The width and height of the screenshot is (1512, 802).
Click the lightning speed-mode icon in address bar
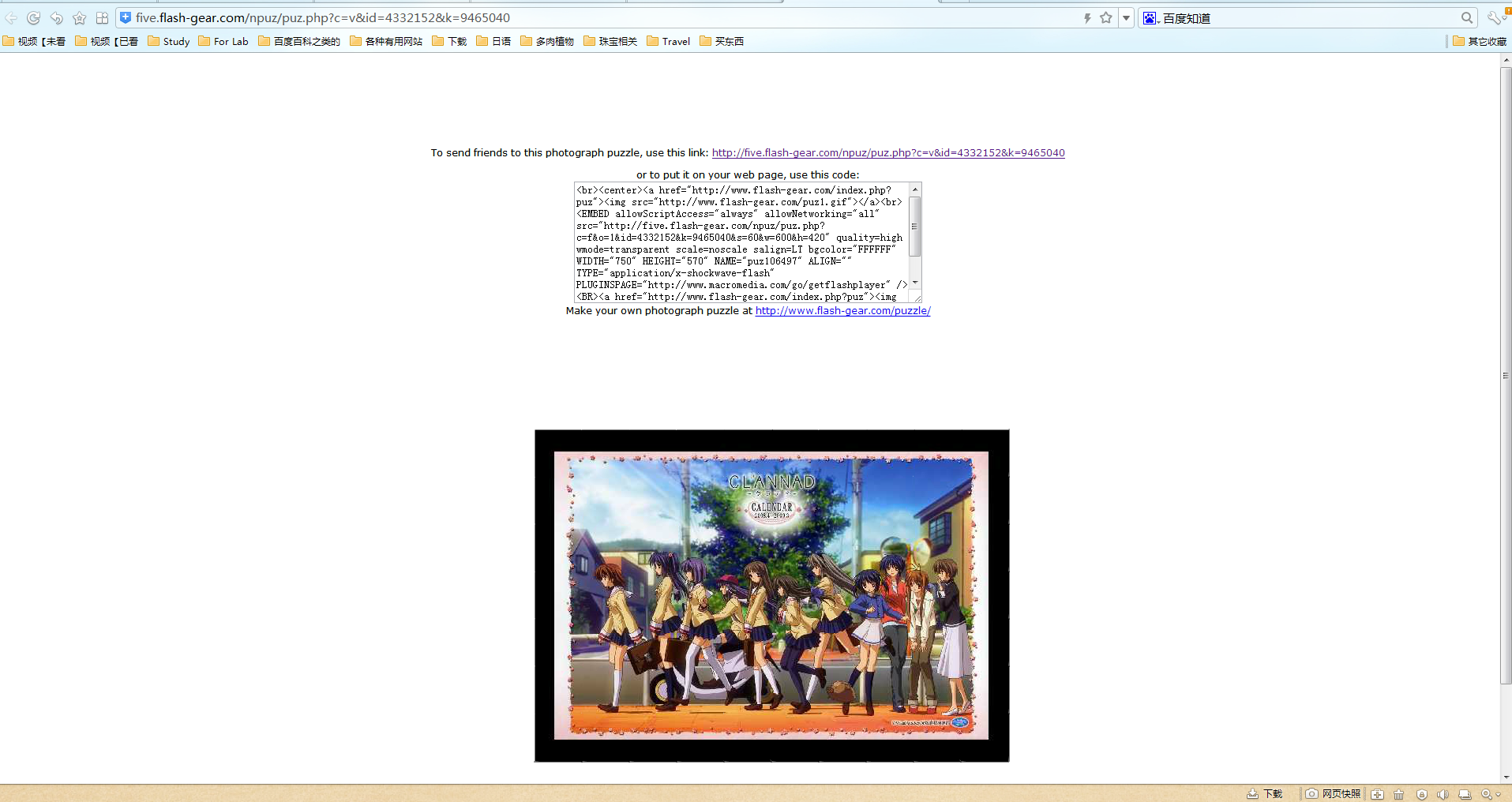pos(1087,18)
